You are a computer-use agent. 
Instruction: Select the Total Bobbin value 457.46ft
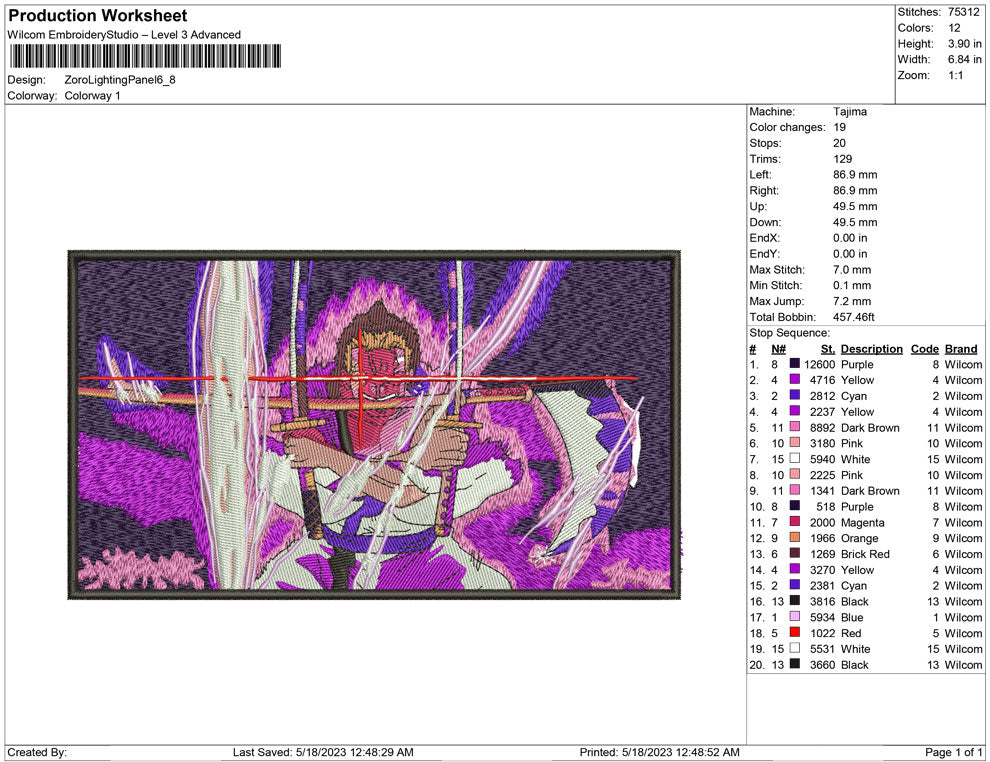[x=854, y=317]
